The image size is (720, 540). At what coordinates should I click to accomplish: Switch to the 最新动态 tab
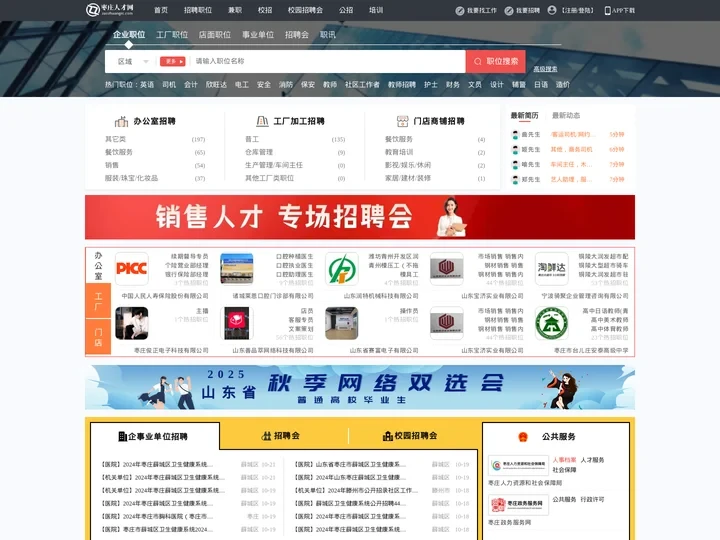pos(566,115)
